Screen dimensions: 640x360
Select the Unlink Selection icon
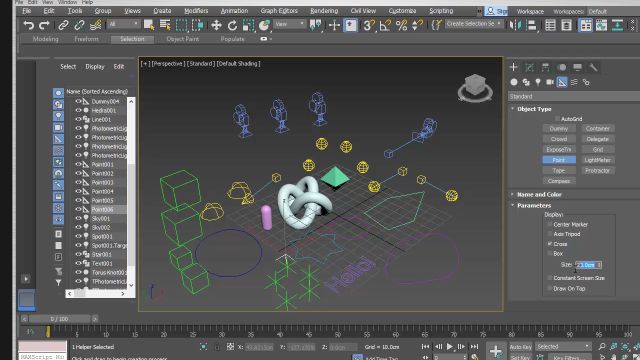pyautogui.click(x=79, y=25)
